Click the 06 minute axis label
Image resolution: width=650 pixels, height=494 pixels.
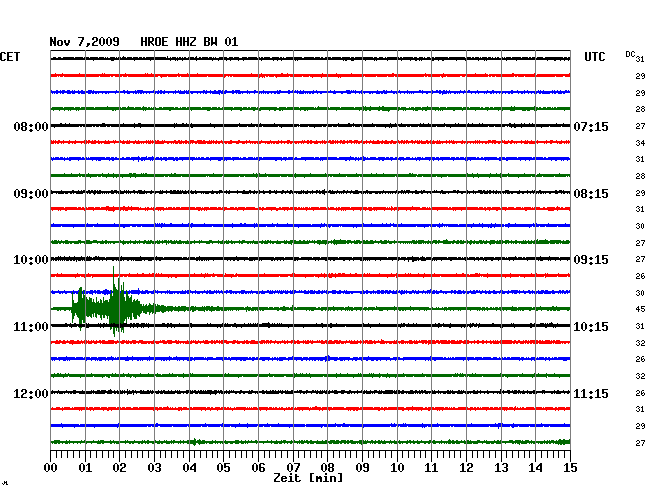click(x=258, y=467)
